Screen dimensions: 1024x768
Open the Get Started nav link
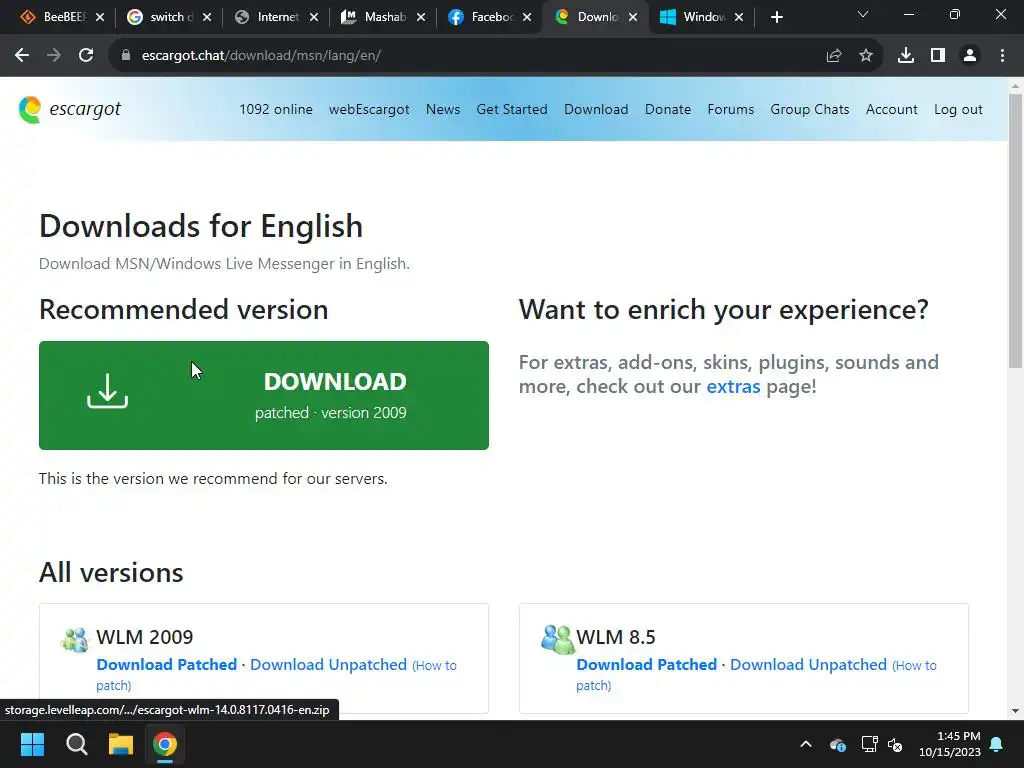coord(512,110)
